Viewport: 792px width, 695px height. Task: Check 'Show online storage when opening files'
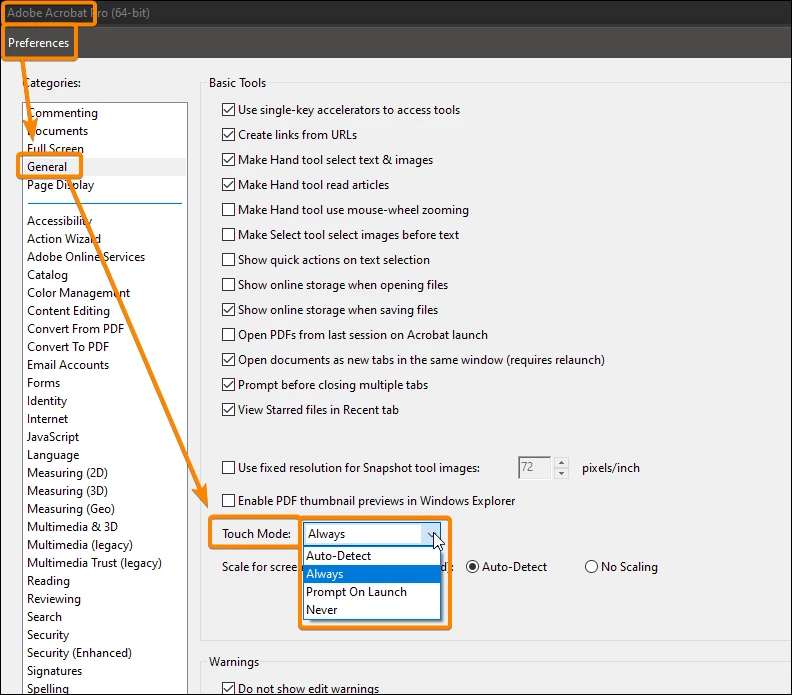228,284
